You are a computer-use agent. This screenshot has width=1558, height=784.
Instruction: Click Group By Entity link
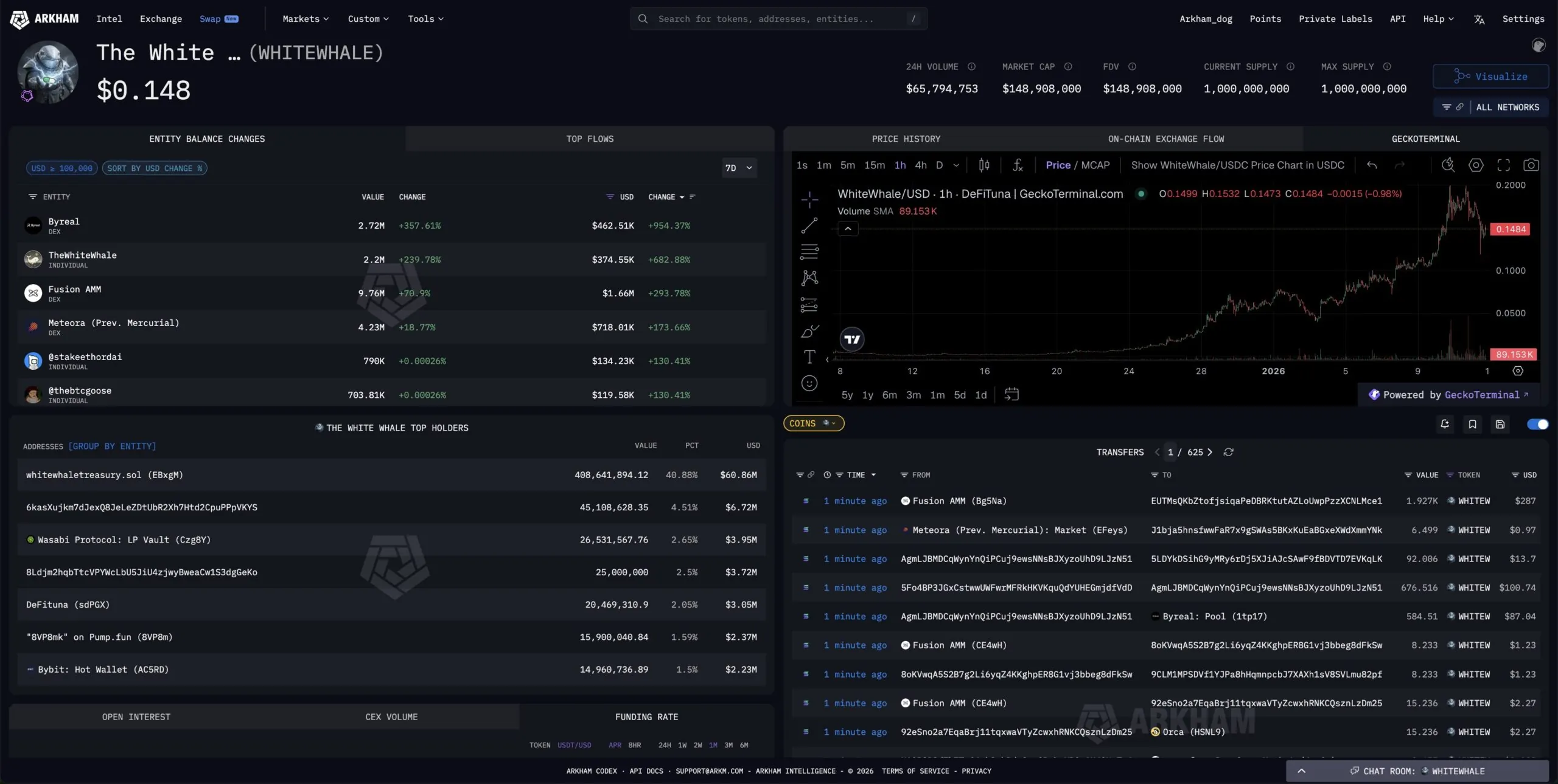(x=112, y=446)
